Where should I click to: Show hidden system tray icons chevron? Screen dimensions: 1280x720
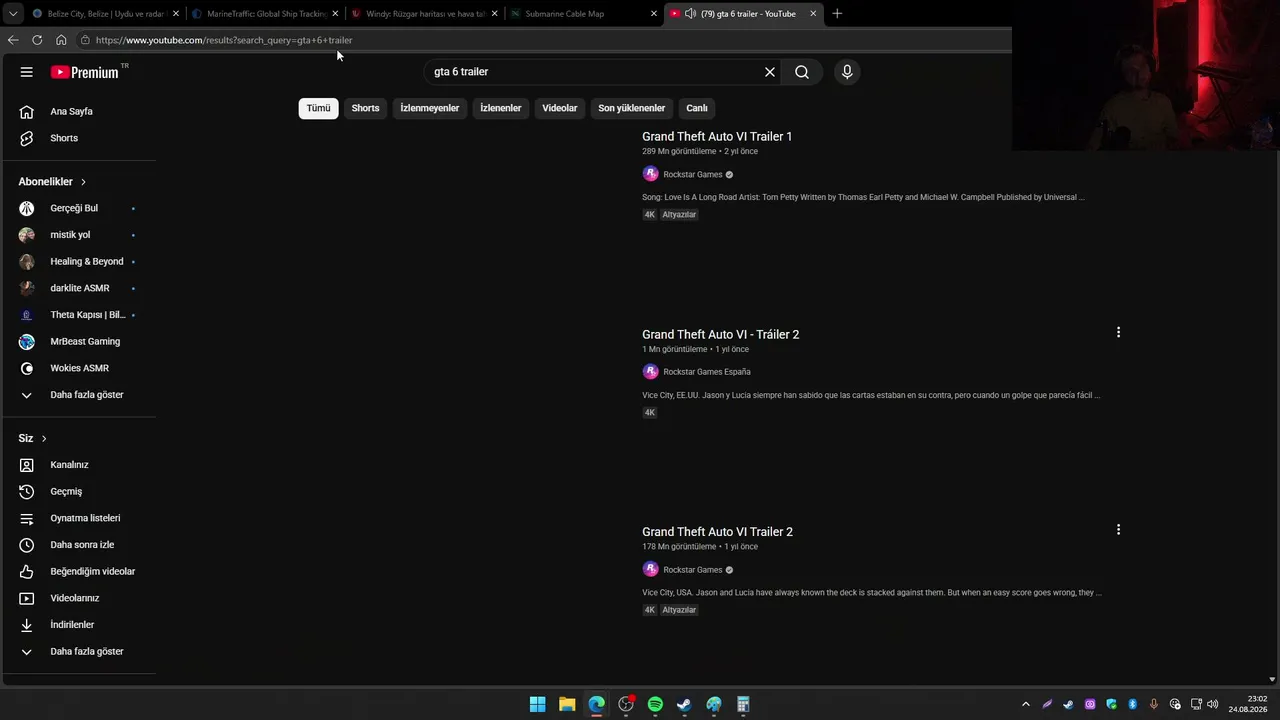click(x=1025, y=704)
